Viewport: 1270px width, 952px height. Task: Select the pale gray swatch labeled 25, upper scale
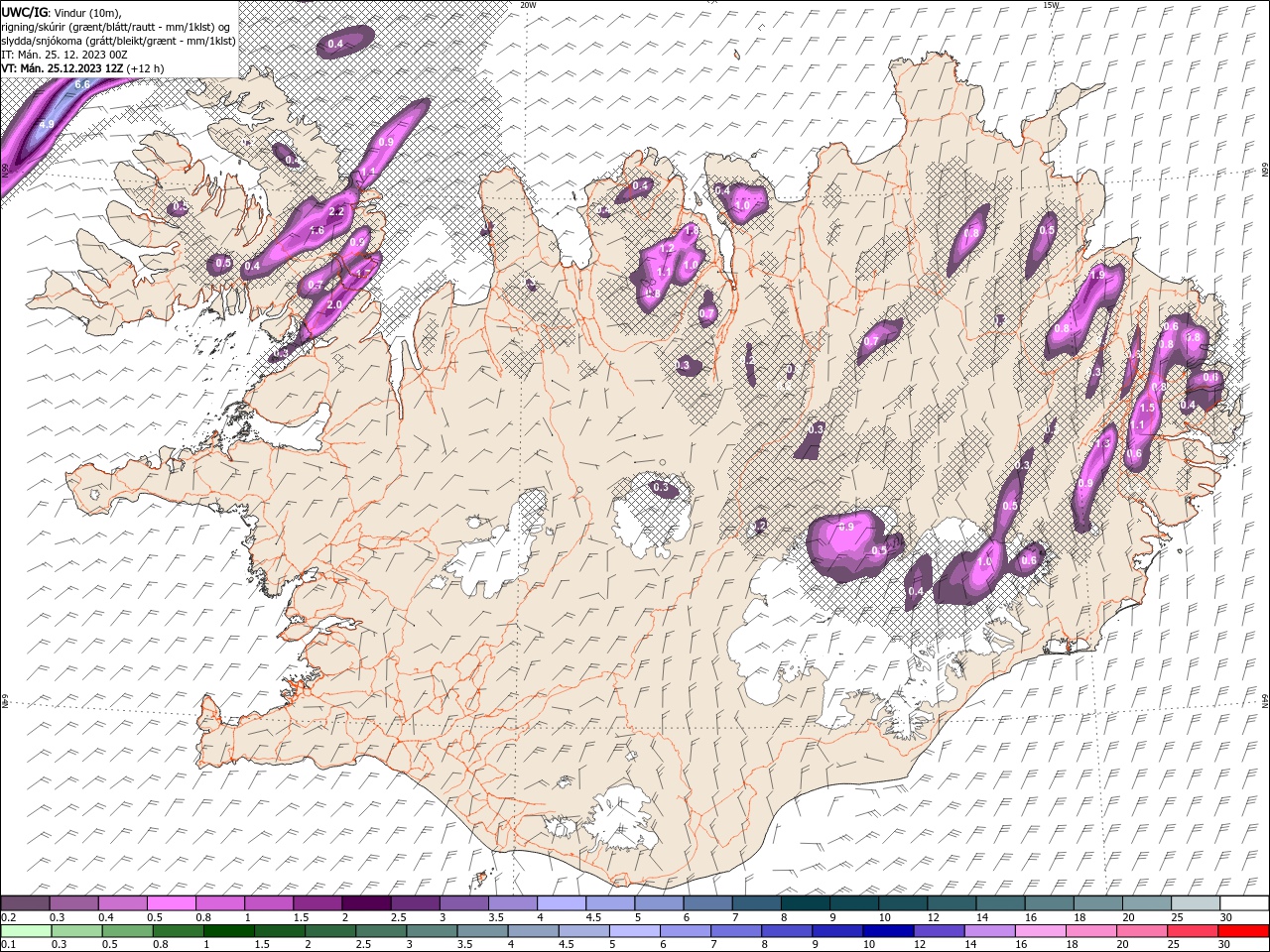tap(1195, 903)
